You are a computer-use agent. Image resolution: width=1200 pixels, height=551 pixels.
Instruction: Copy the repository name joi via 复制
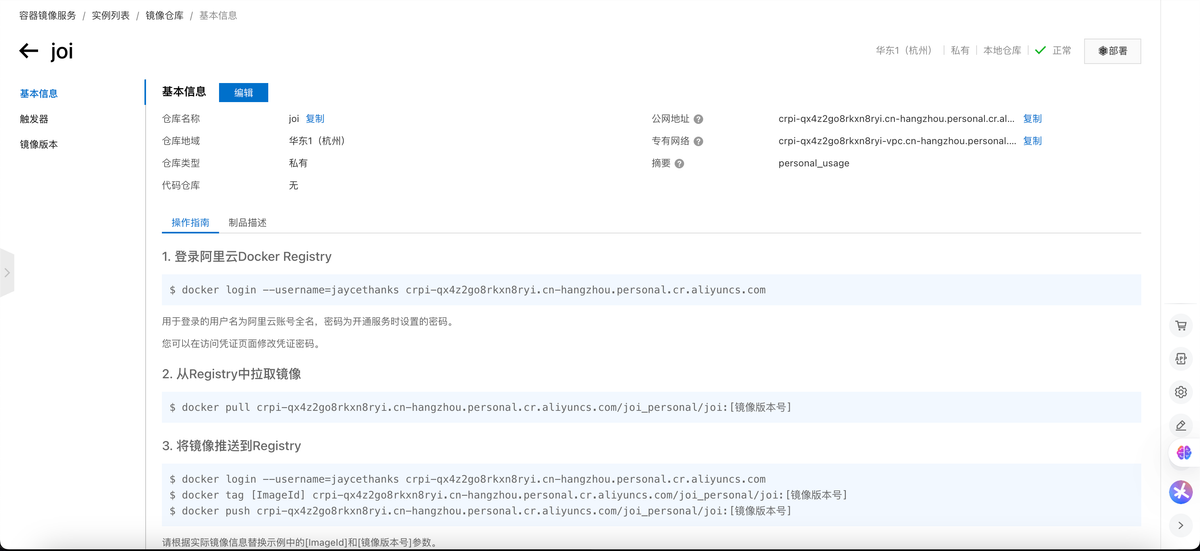[x=314, y=119]
